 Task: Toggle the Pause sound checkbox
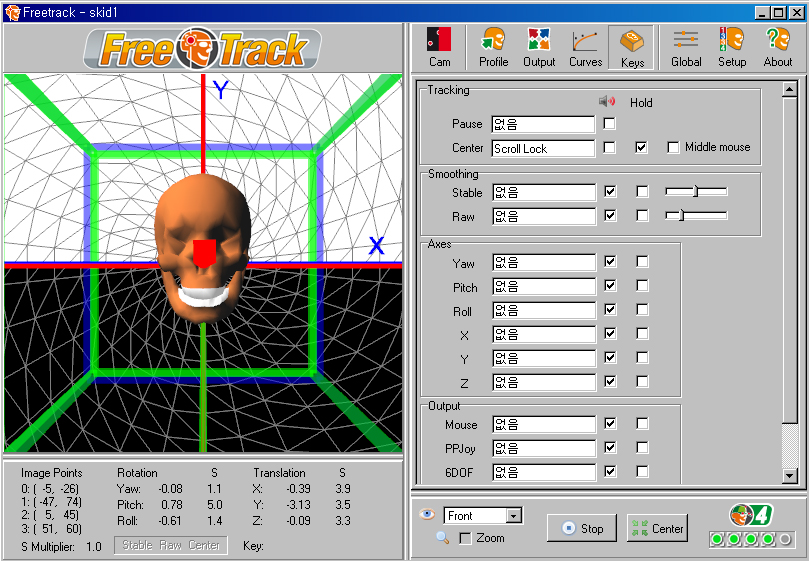click(x=610, y=124)
